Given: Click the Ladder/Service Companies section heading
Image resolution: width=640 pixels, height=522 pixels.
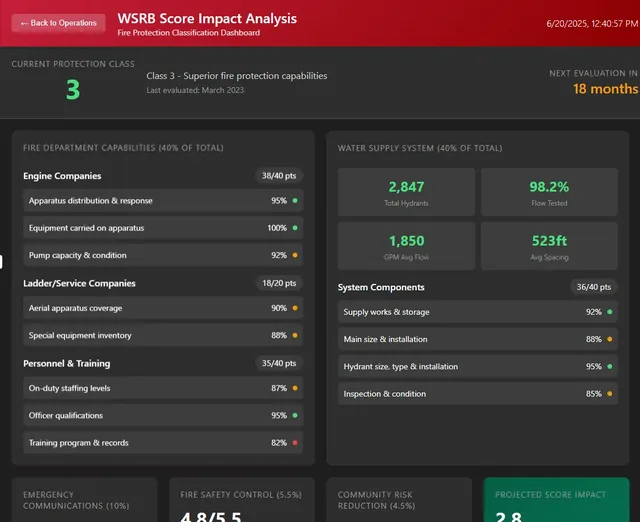Looking at the screenshot, I should pos(79,283).
